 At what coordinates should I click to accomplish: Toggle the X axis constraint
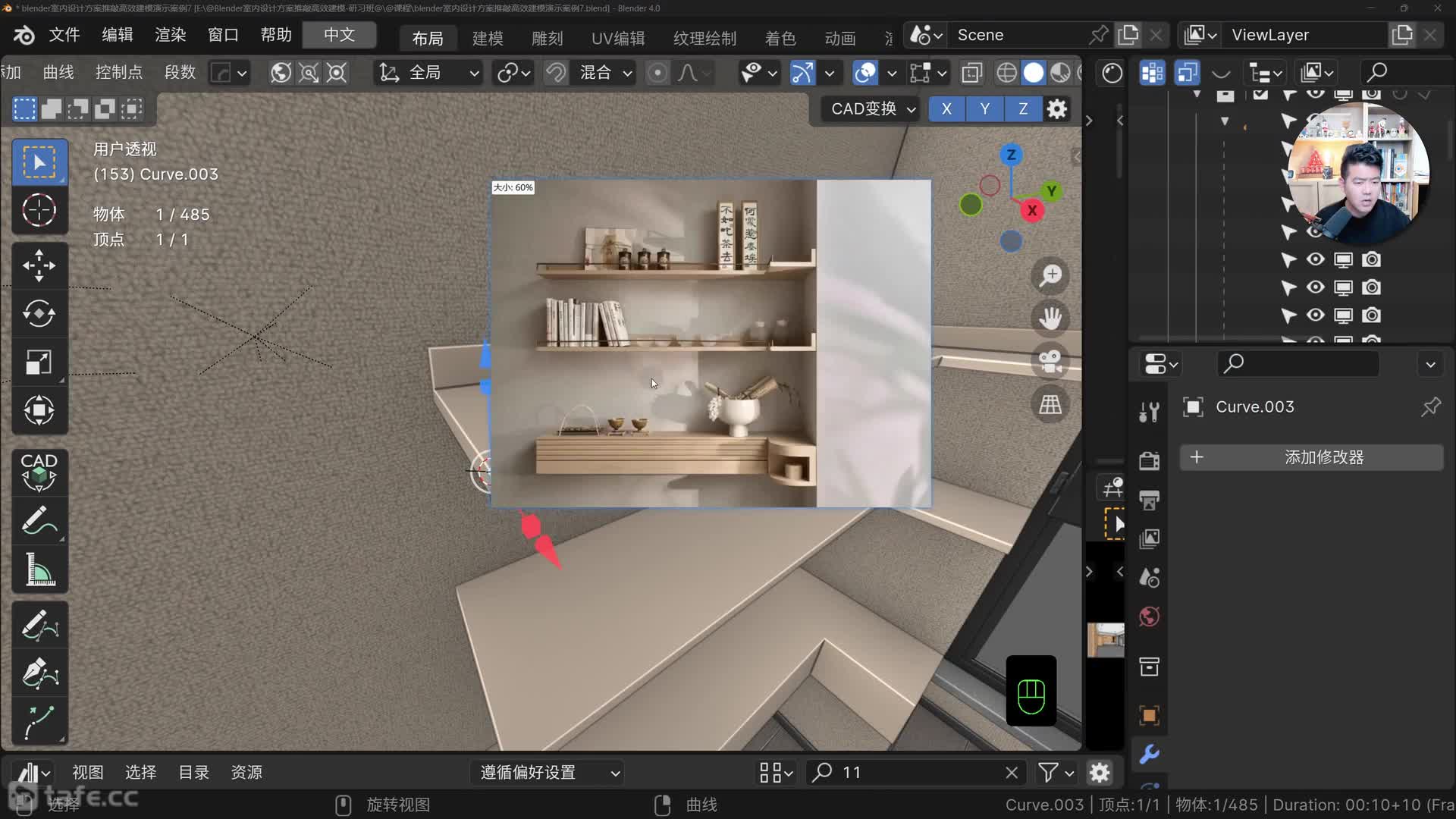(946, 109)
